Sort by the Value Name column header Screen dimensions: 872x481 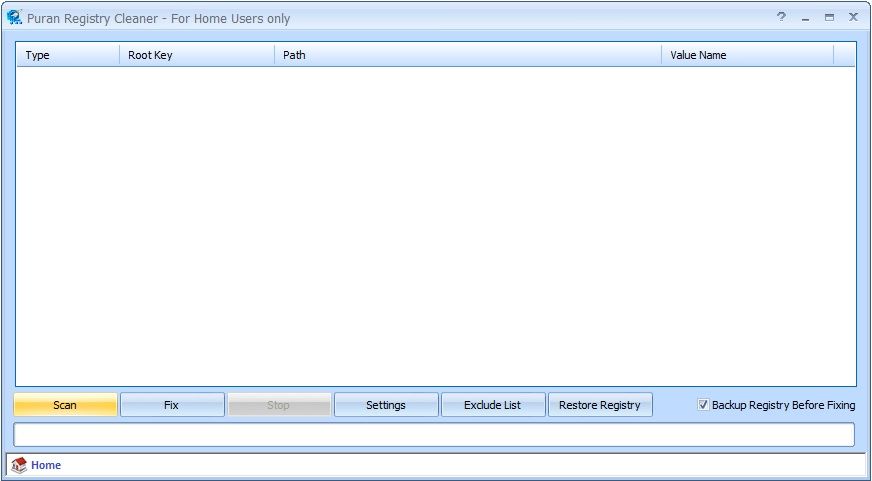click(747, 55)
